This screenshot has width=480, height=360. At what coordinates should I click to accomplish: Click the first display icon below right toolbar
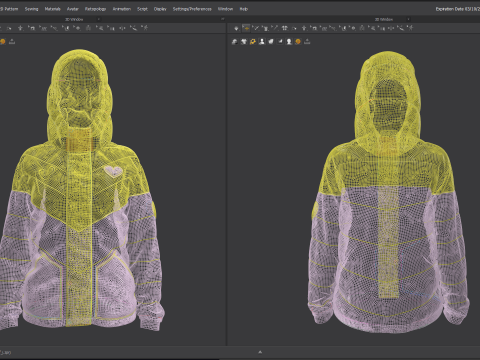pyautogui.click(x=235, y=41)
